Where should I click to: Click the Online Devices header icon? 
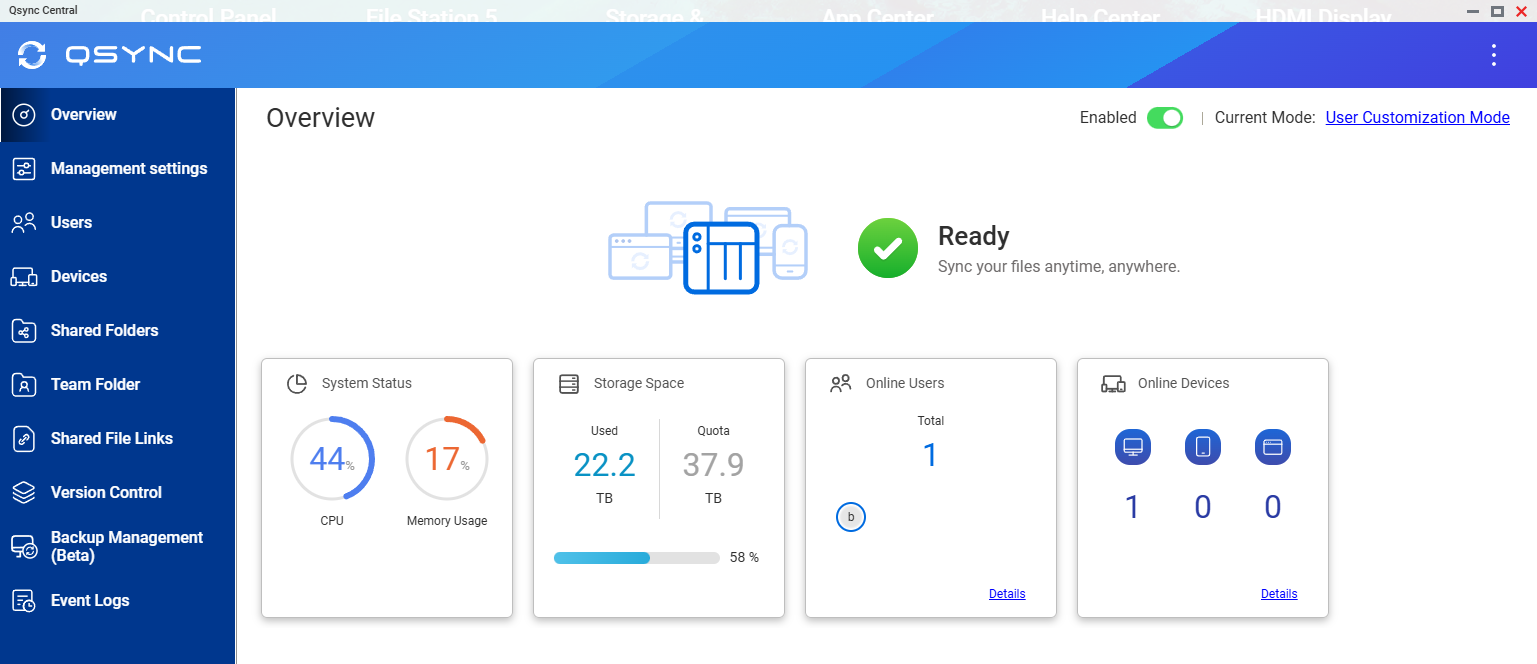(x=1113, y=384)
